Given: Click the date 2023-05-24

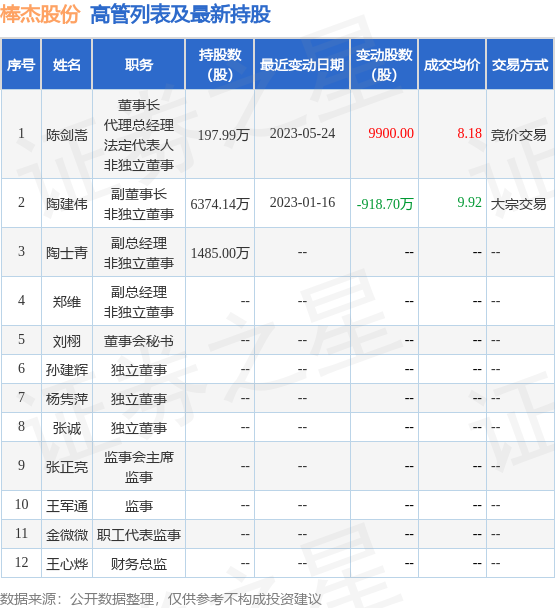Looking at the screenshot, I should click(302, 133).
